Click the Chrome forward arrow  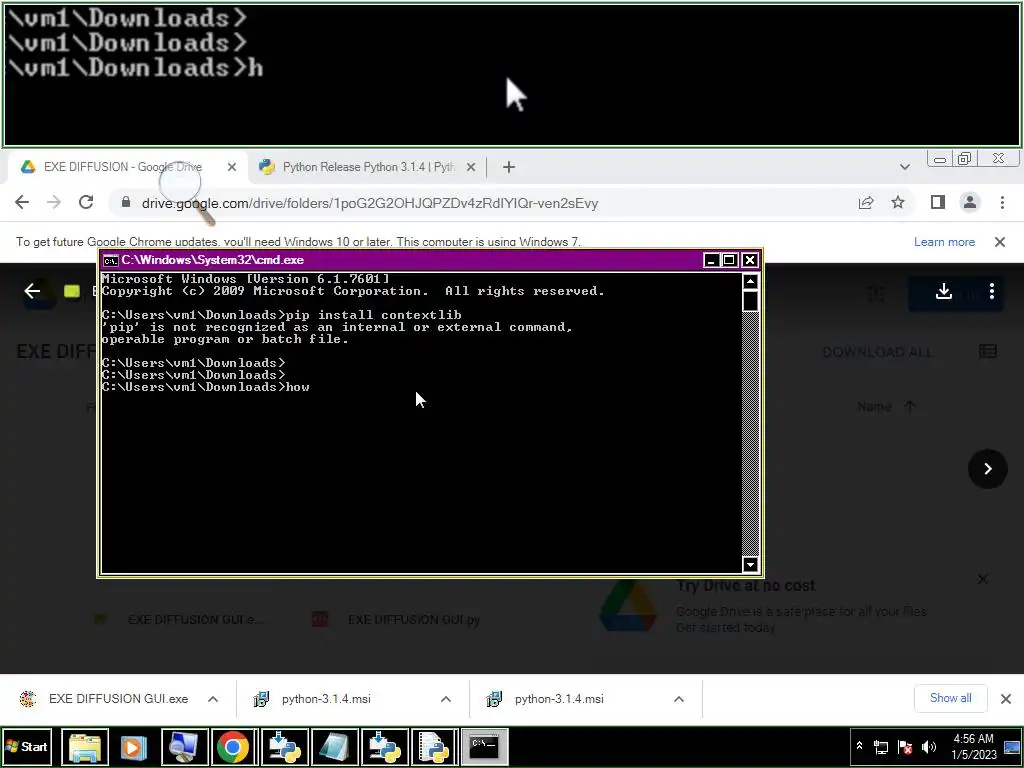(54, 202)
